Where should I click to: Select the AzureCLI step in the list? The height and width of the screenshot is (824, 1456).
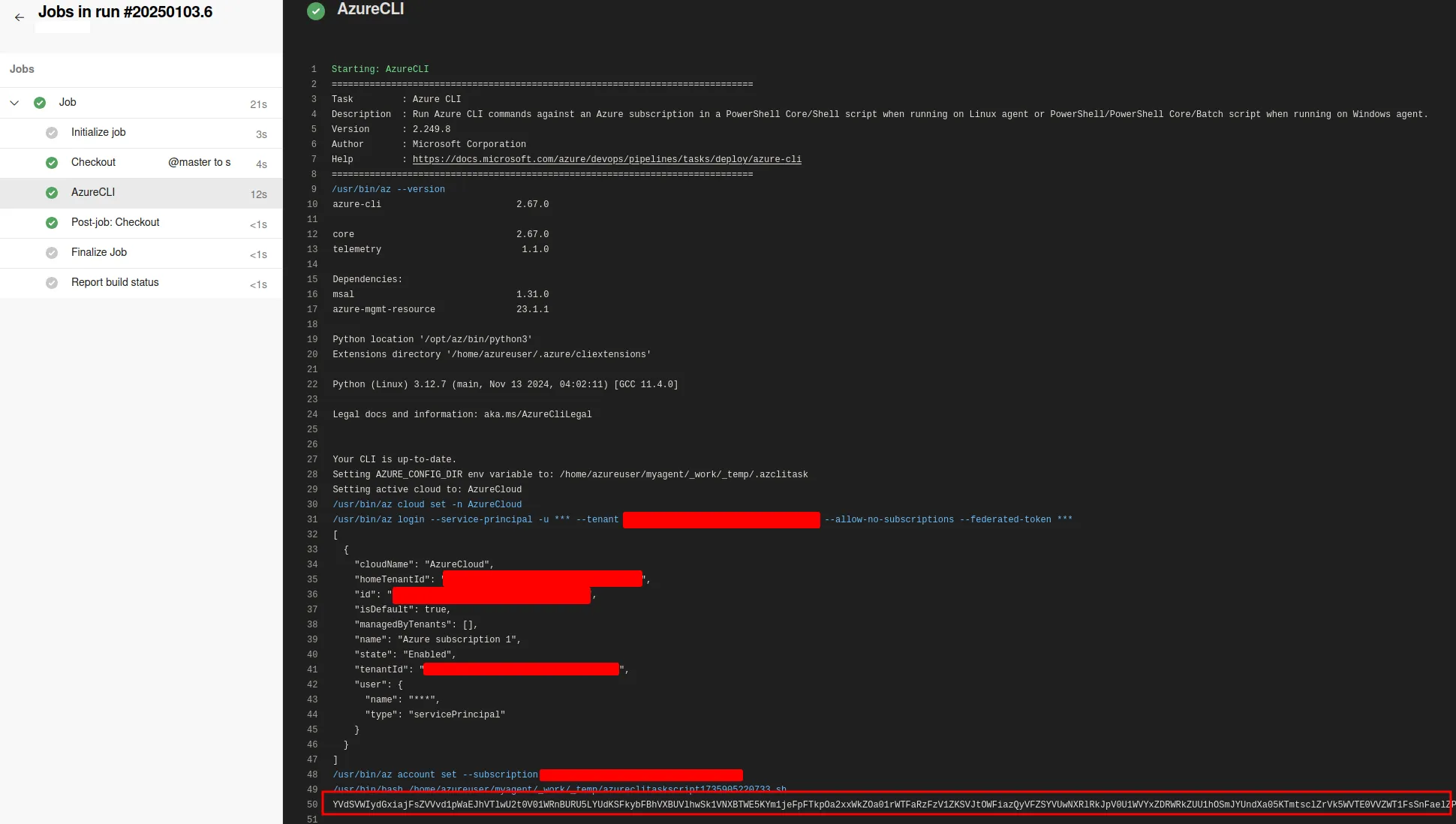(x=141, y=193)
